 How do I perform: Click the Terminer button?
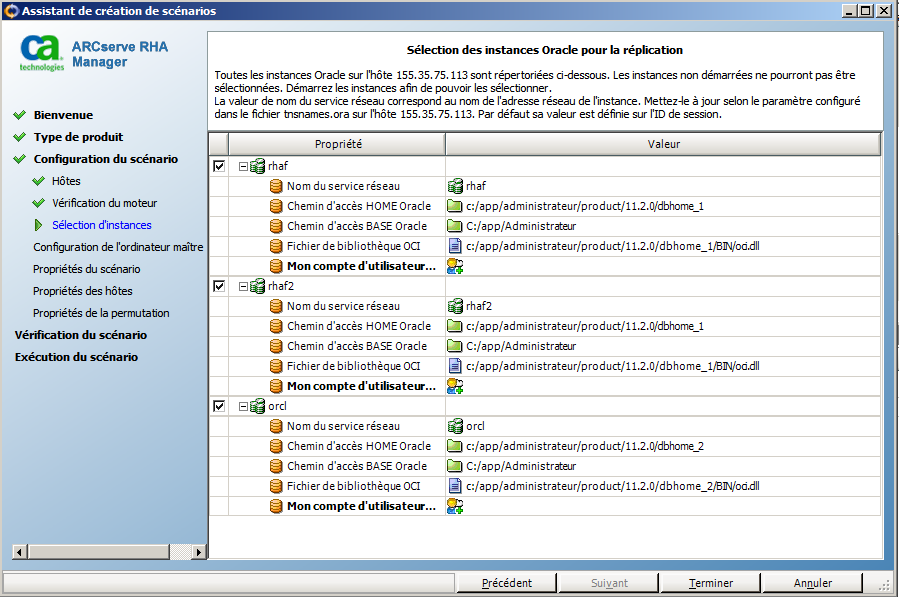[x=711, y=583]
